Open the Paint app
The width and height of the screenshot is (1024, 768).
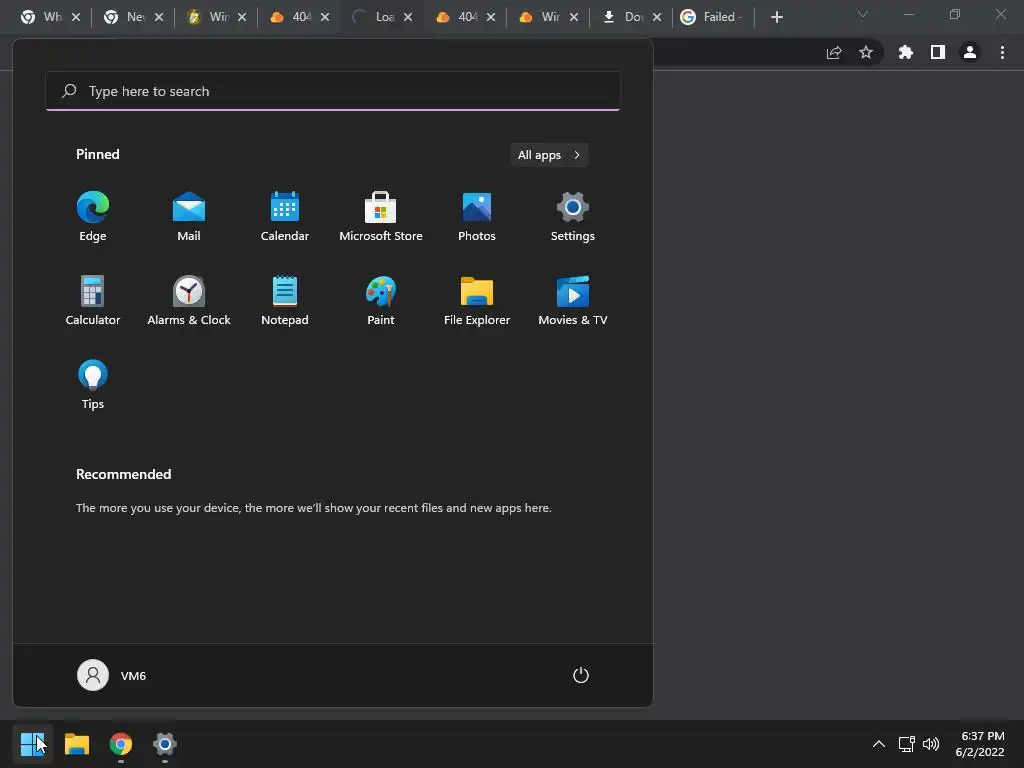tap(381, 300)
